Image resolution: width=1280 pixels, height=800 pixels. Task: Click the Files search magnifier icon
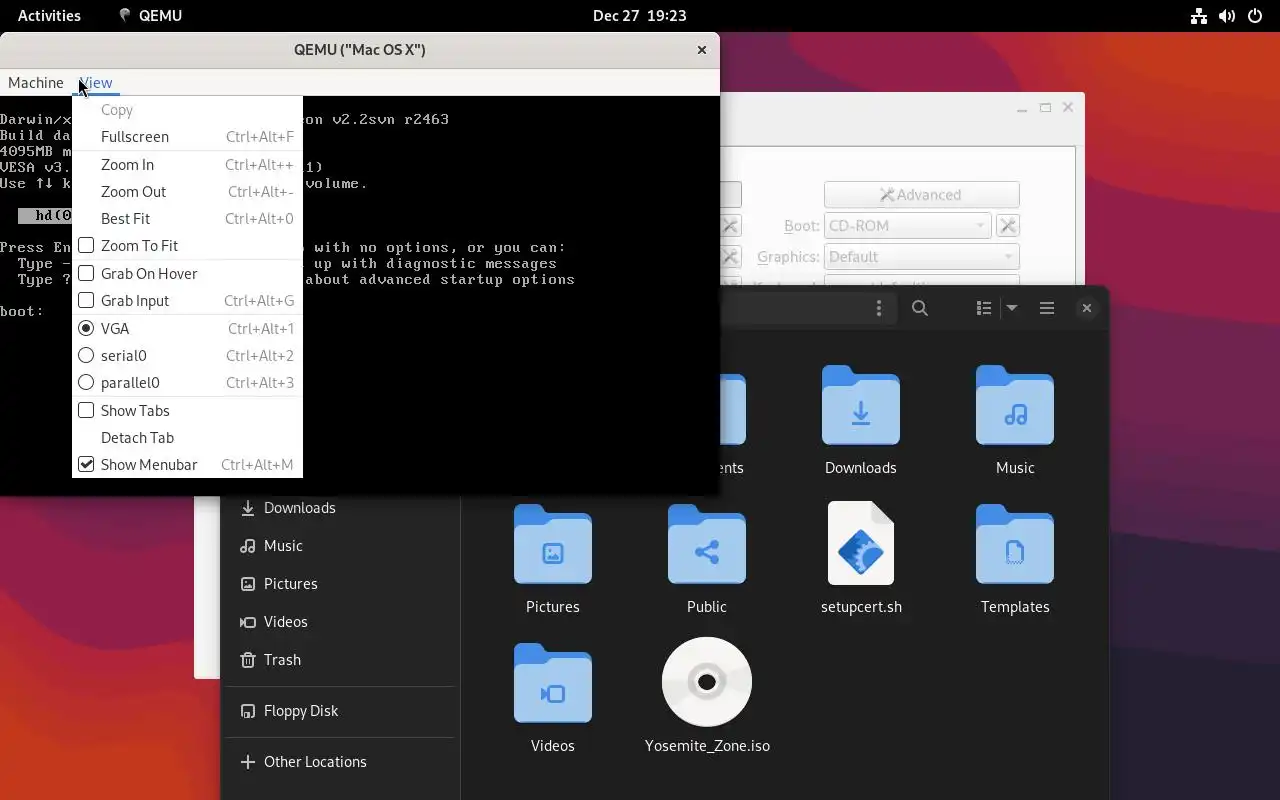point(920,309)
